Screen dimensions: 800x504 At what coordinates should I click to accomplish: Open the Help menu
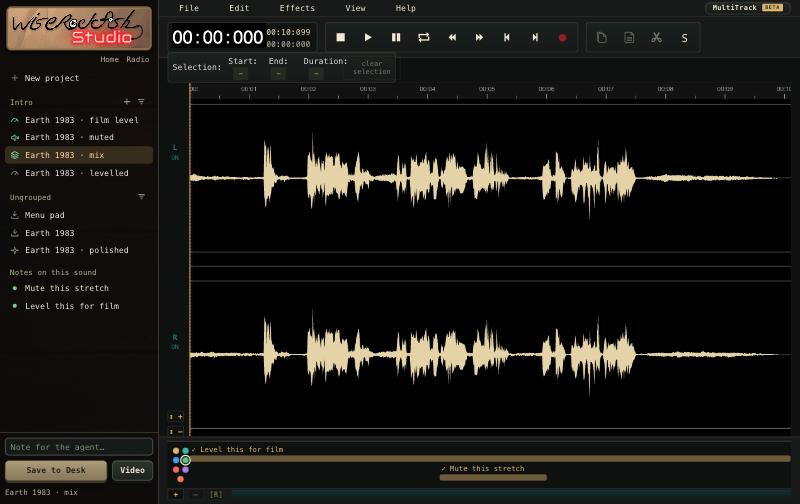(x=406, y=8)
